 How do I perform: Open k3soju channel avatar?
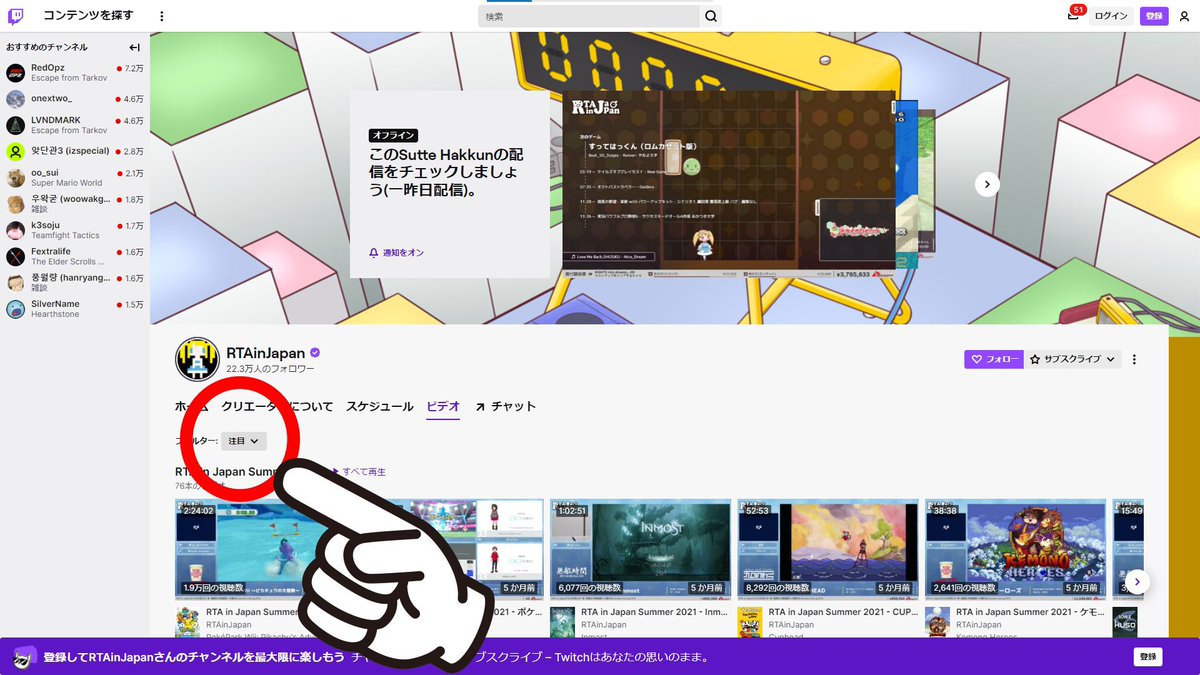point(16,230)
